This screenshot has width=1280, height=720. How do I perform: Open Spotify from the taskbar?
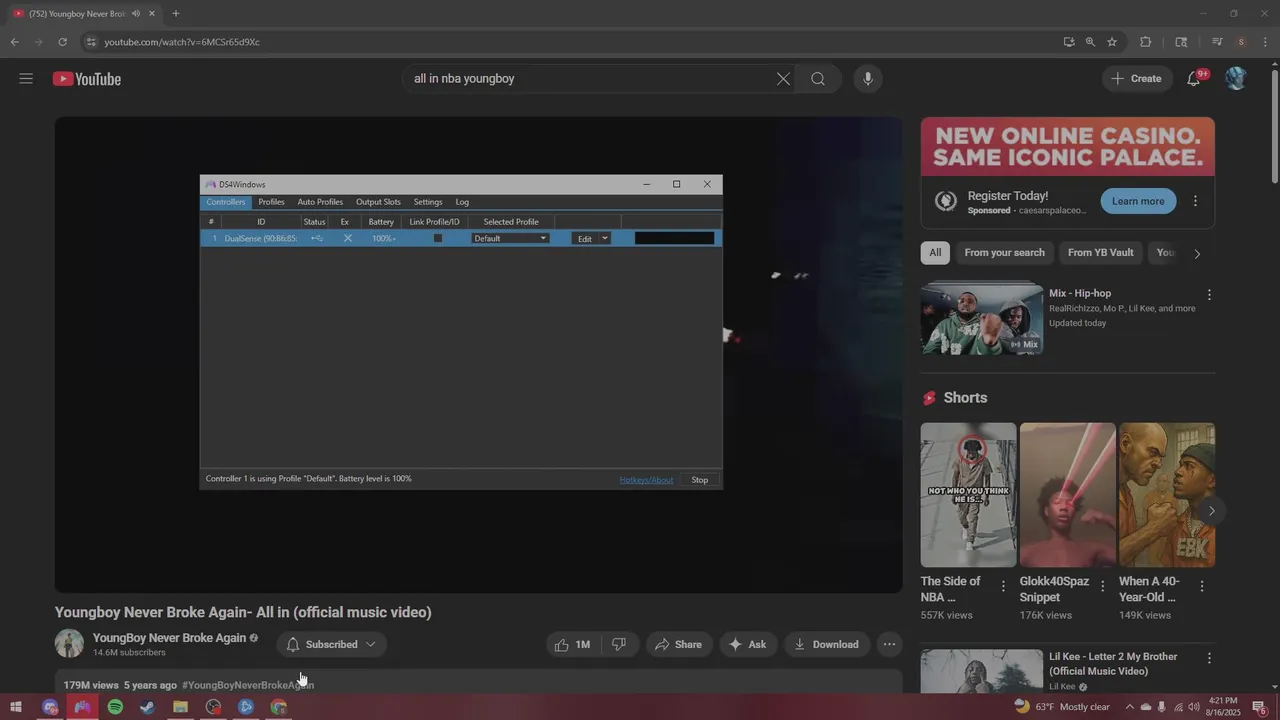115,707
